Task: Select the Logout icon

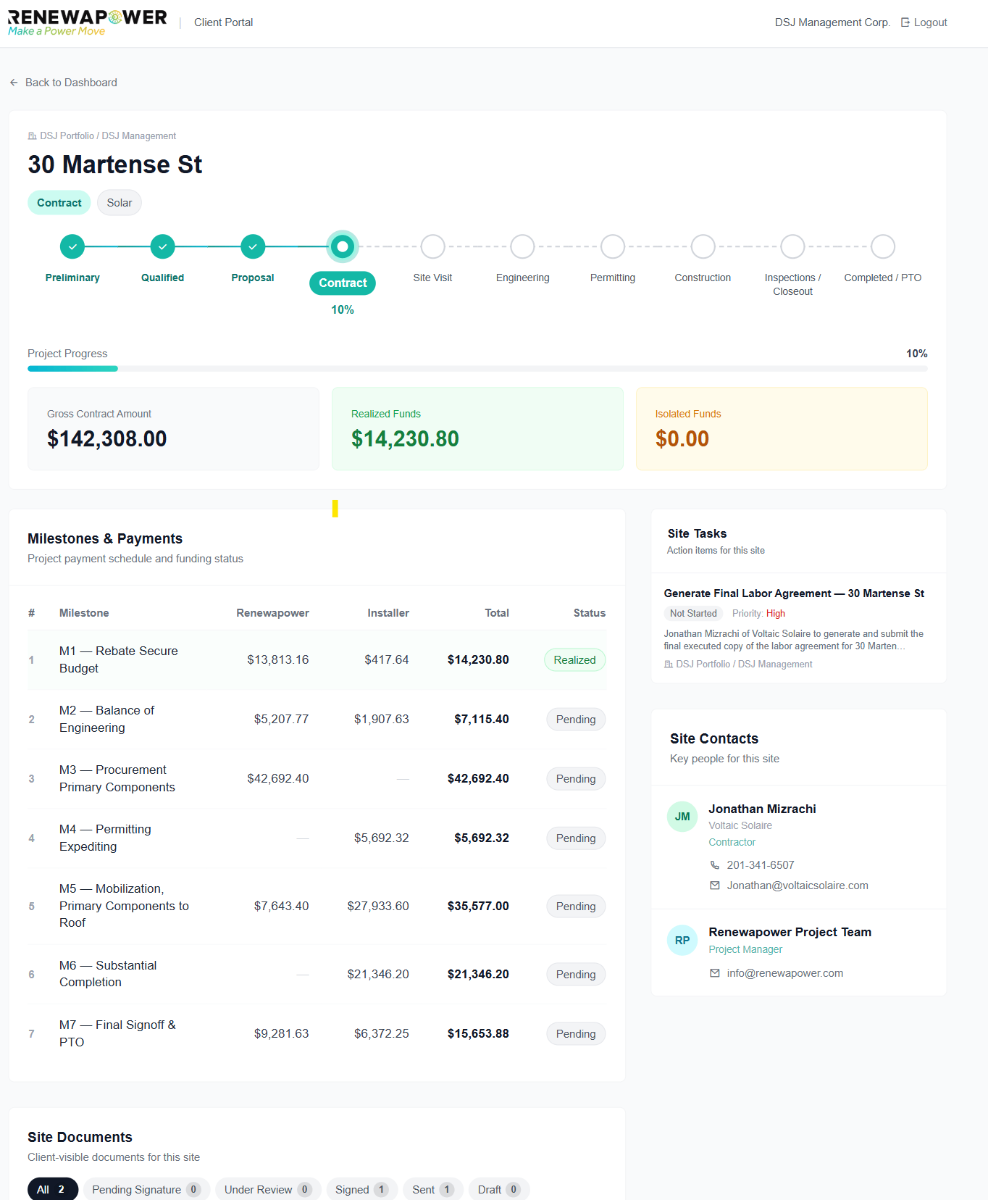Action: click(903, 21)
